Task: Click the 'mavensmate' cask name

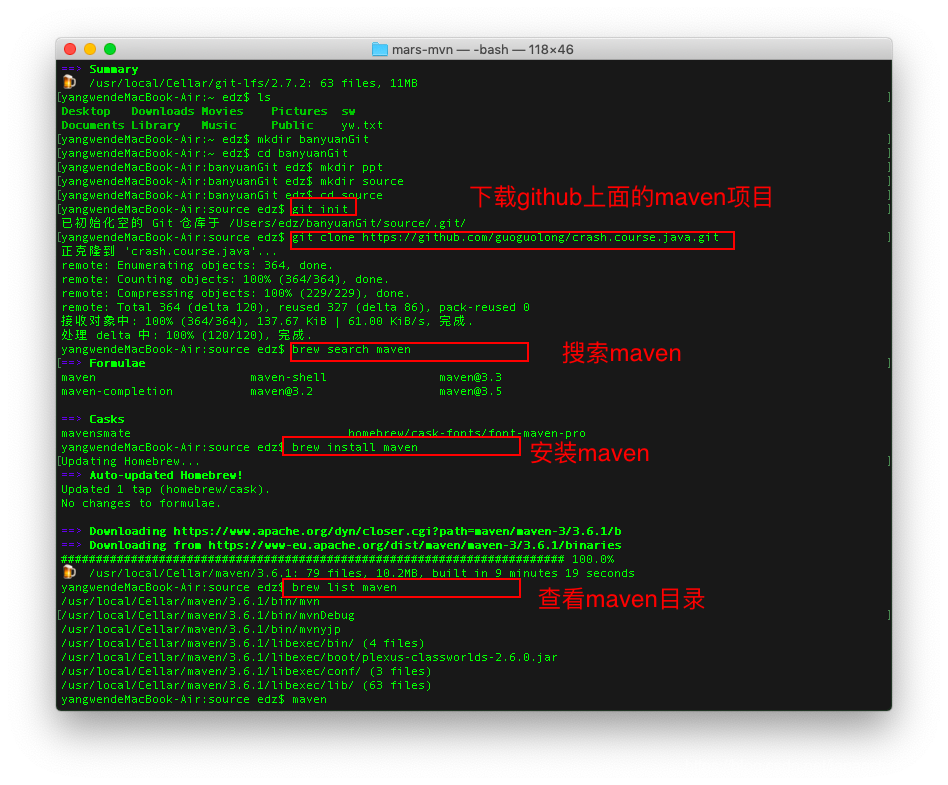Action: tap(96, 433)
